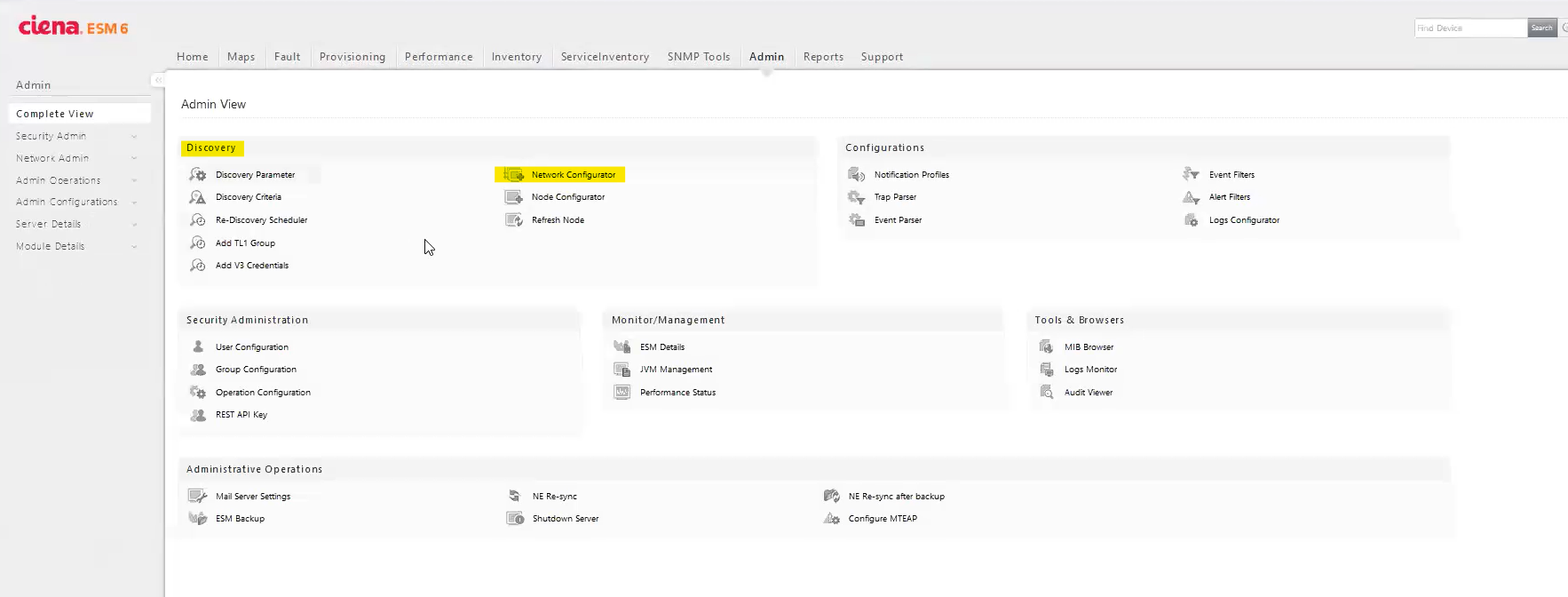Click into the Find Device search field
The height and width of the screenshot is (597, 1568).
(1471, 28)
